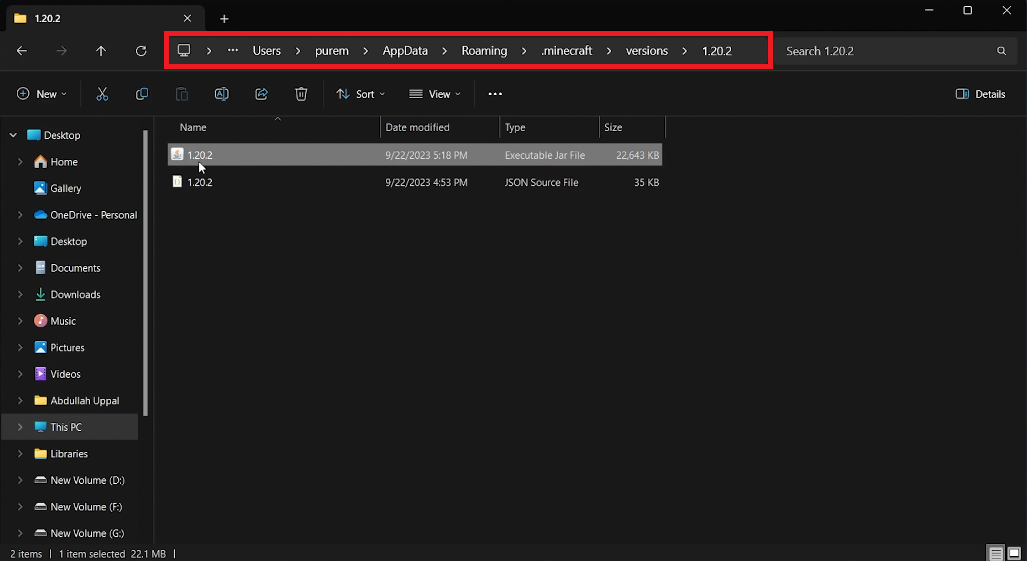The height and width of the screenshot is (561, 1027).
Task: Open Gallery in the navigation pane
Action: tap(65, 189)
